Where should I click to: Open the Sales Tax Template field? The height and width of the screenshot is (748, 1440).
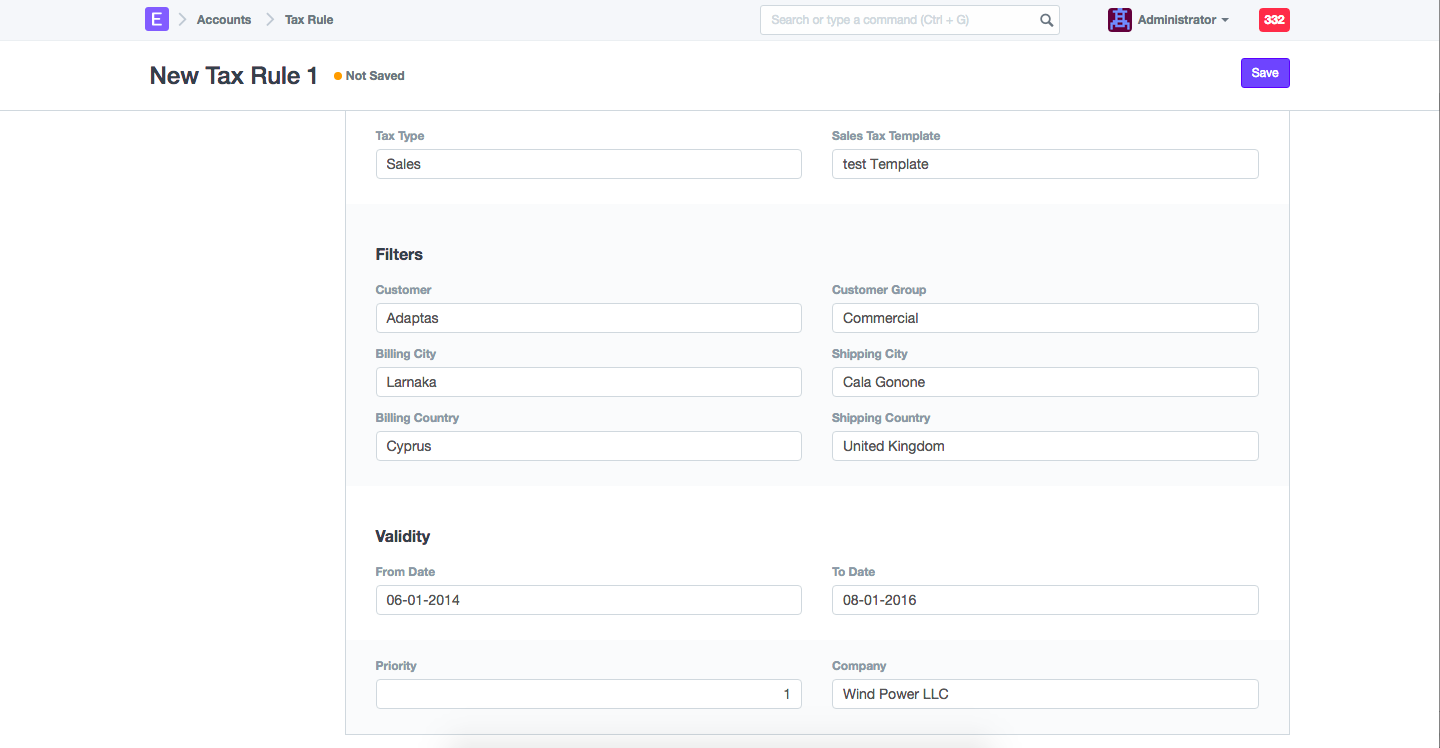(x=1044, y=164)
